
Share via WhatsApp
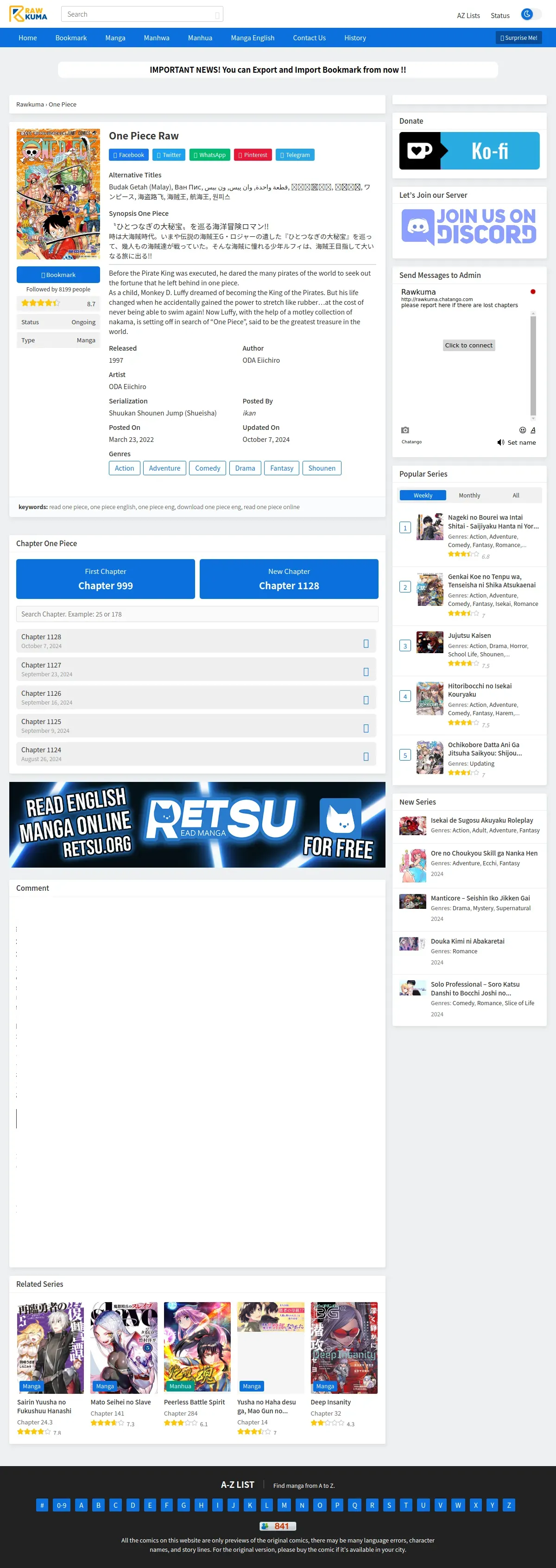tap(209, 155)
